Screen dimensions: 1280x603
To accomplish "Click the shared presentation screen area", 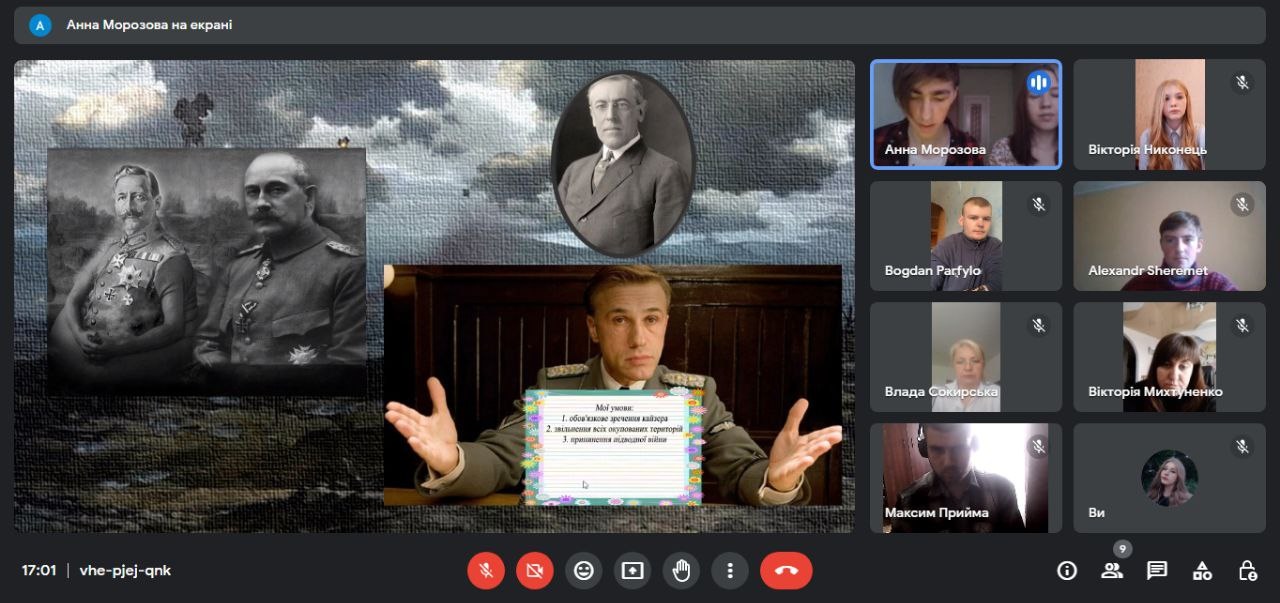I will click(434, 296).
